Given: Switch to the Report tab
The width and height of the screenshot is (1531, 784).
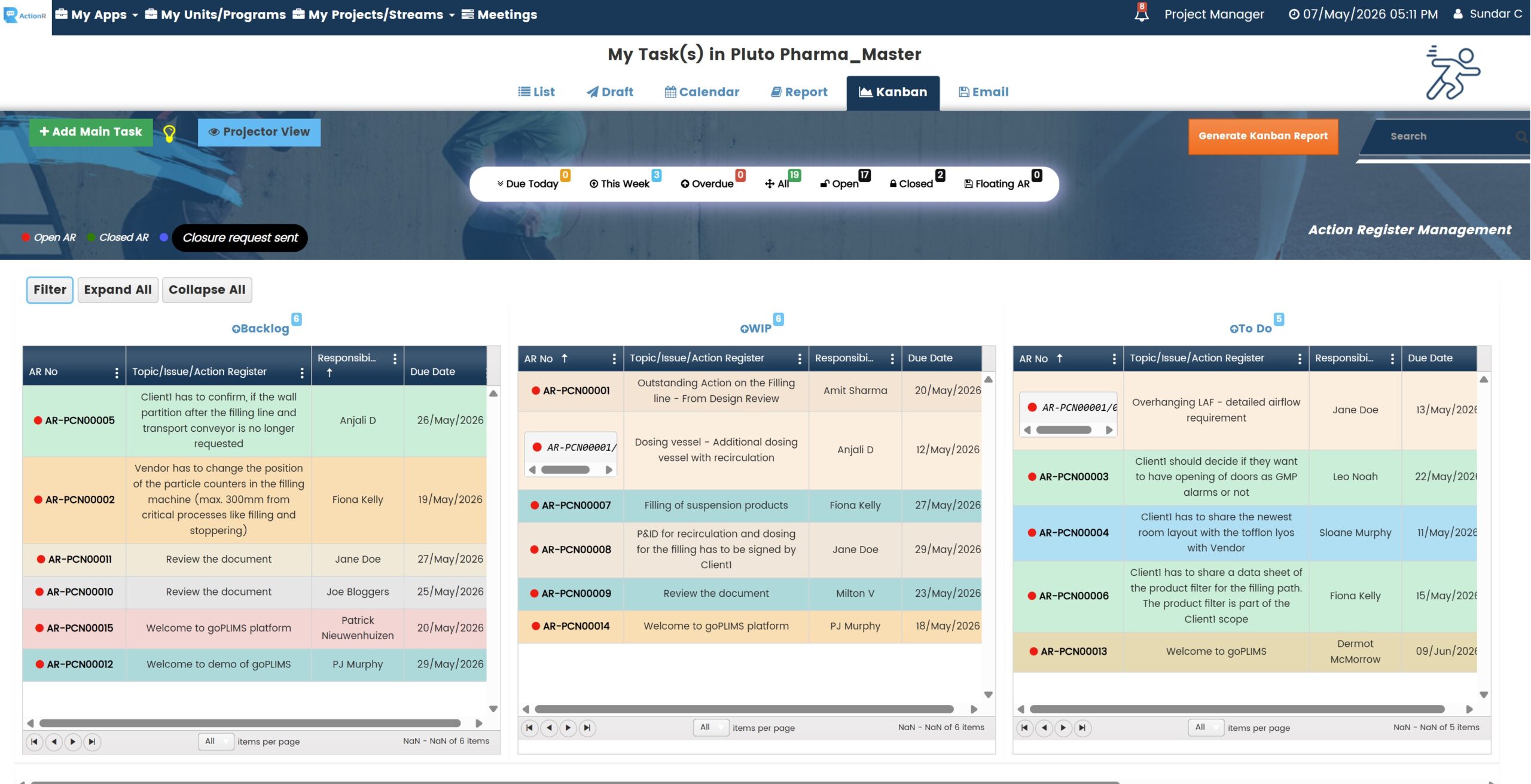Looking at the screenshot, I should click(799, 92).
